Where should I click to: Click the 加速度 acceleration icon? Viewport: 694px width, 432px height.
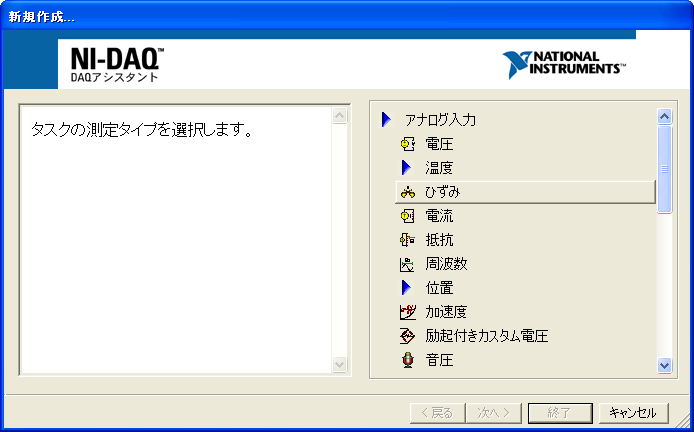tap(407, 312)
